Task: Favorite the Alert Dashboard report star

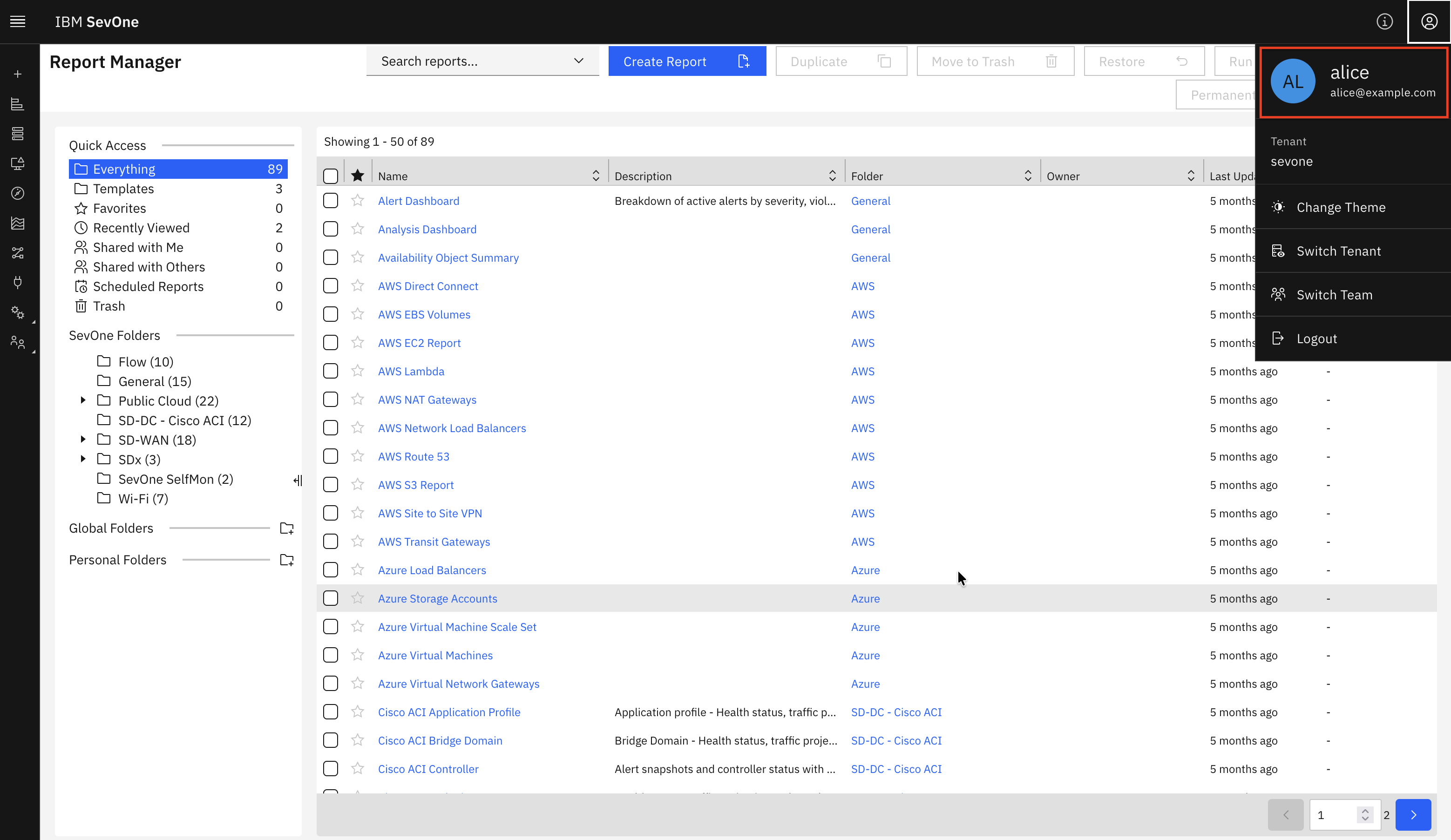Action: pyautogui.click(x=358, y=200)
